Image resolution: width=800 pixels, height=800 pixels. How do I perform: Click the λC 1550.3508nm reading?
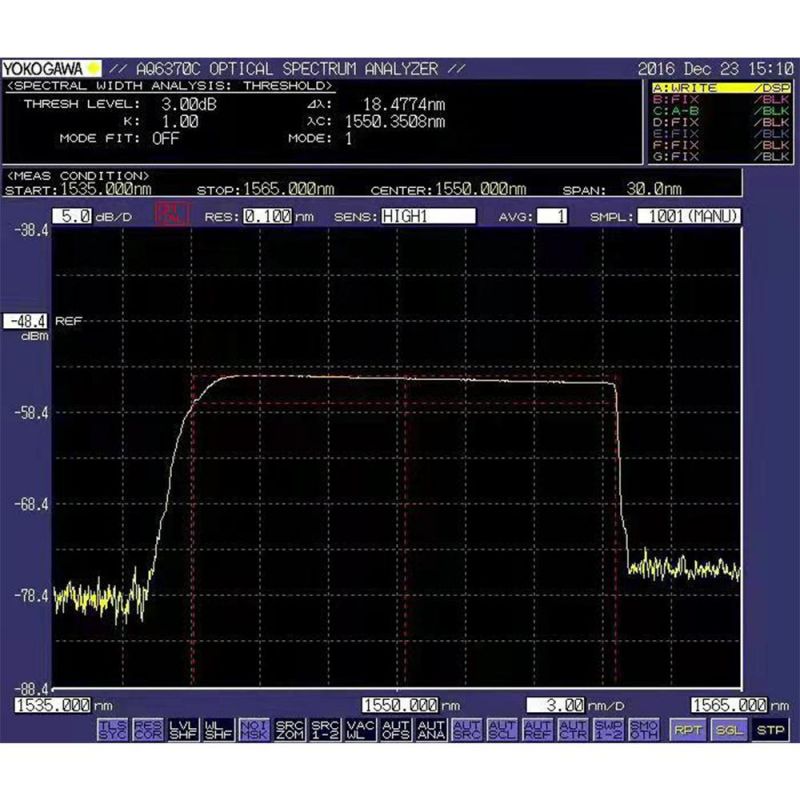395,121
